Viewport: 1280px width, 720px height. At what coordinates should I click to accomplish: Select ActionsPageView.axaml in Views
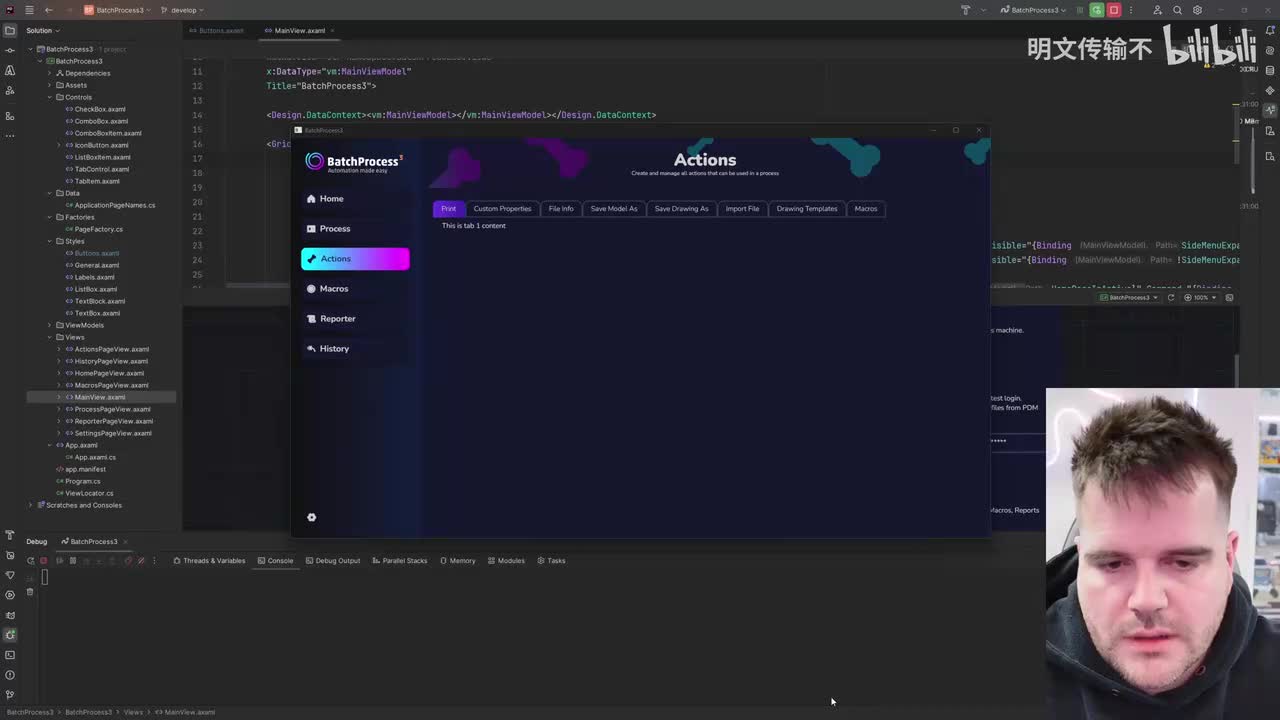point(111,349)
